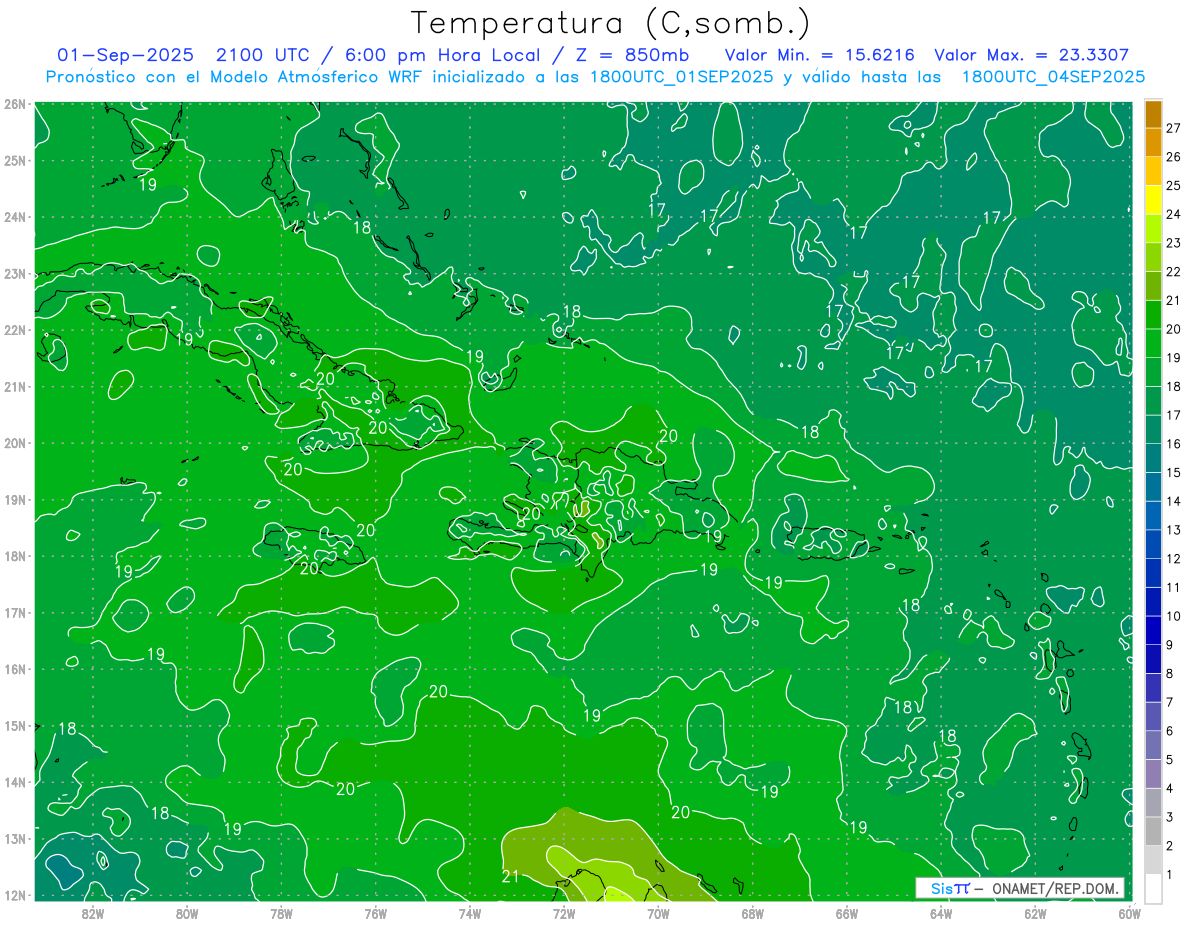Image resolution: width=1200 pixels, height=927 pixels.
Task: Click the '76W' longitude axis label
Action: click(x=375, y=913)
